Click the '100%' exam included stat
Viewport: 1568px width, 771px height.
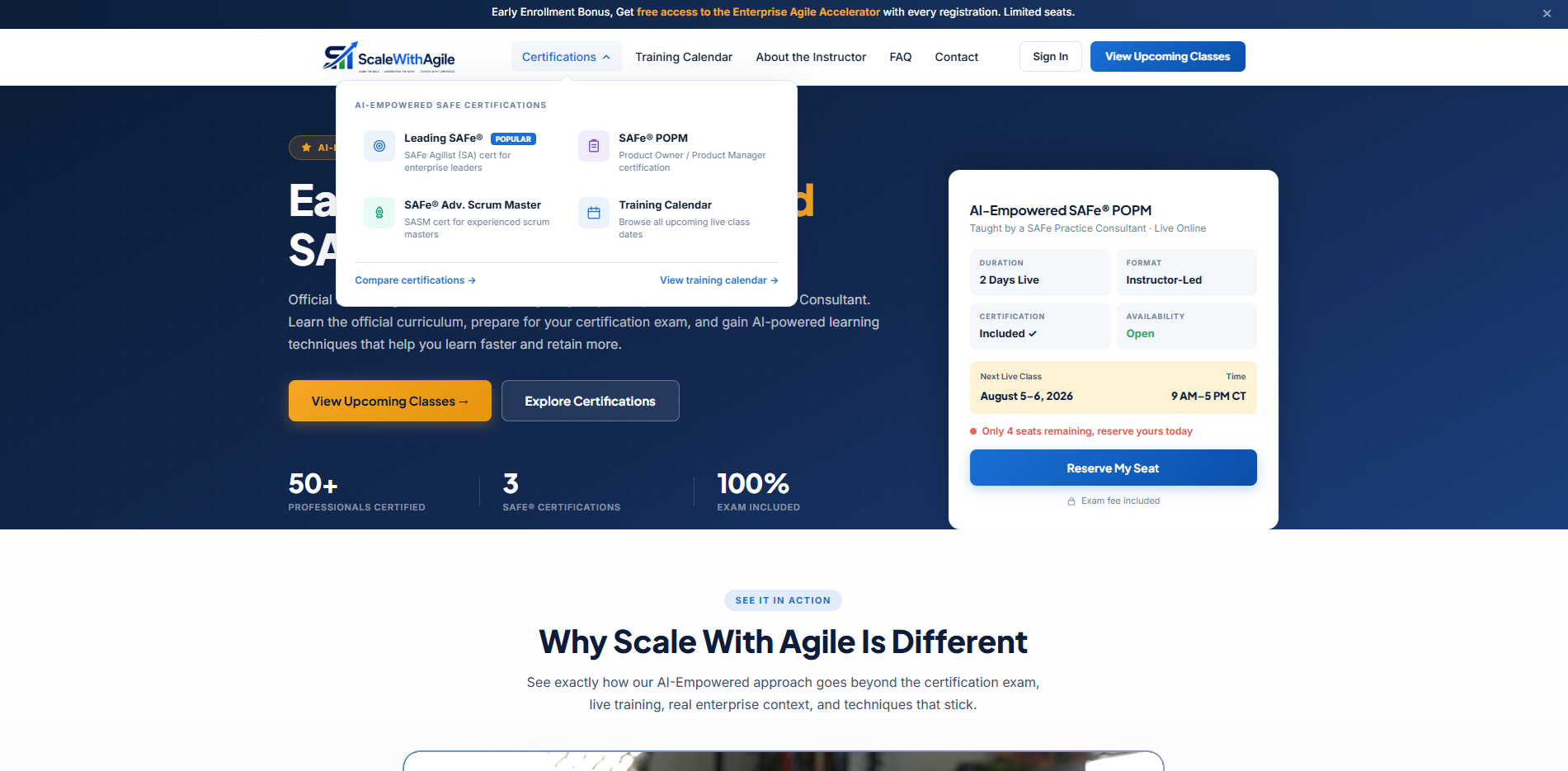click(x=753, y=483)
